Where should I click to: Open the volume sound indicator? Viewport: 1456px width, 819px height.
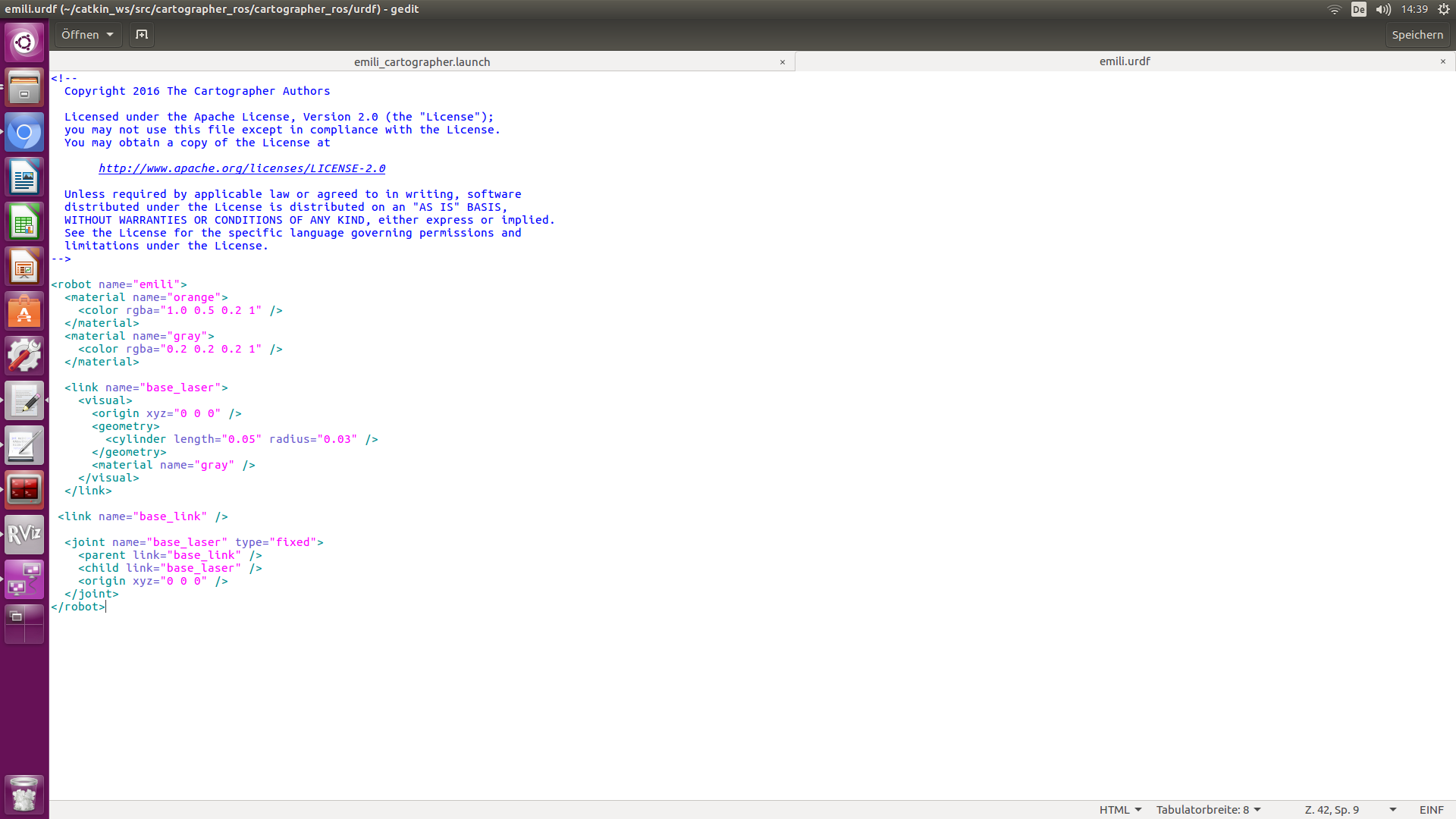click(x=1383, y=9)
